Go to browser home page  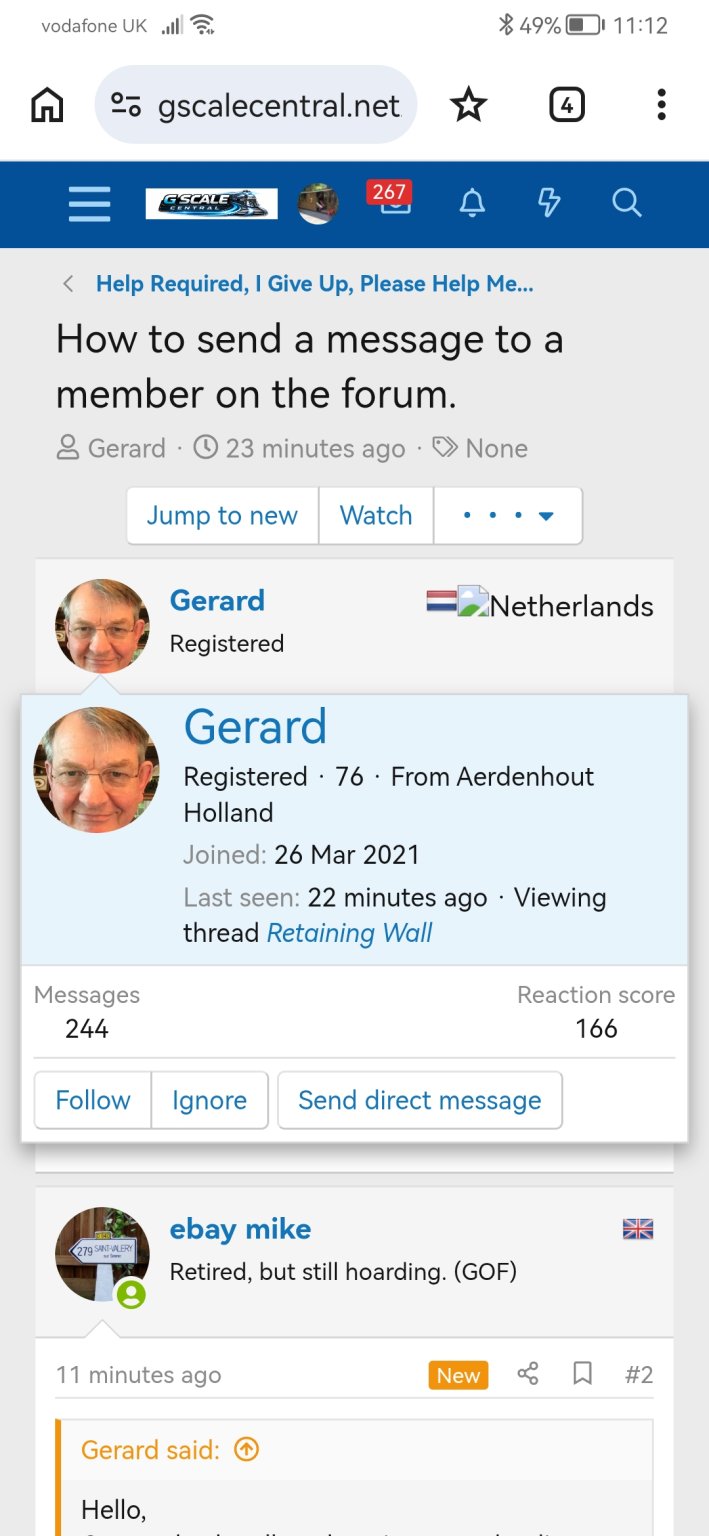(x=47, y=105)
